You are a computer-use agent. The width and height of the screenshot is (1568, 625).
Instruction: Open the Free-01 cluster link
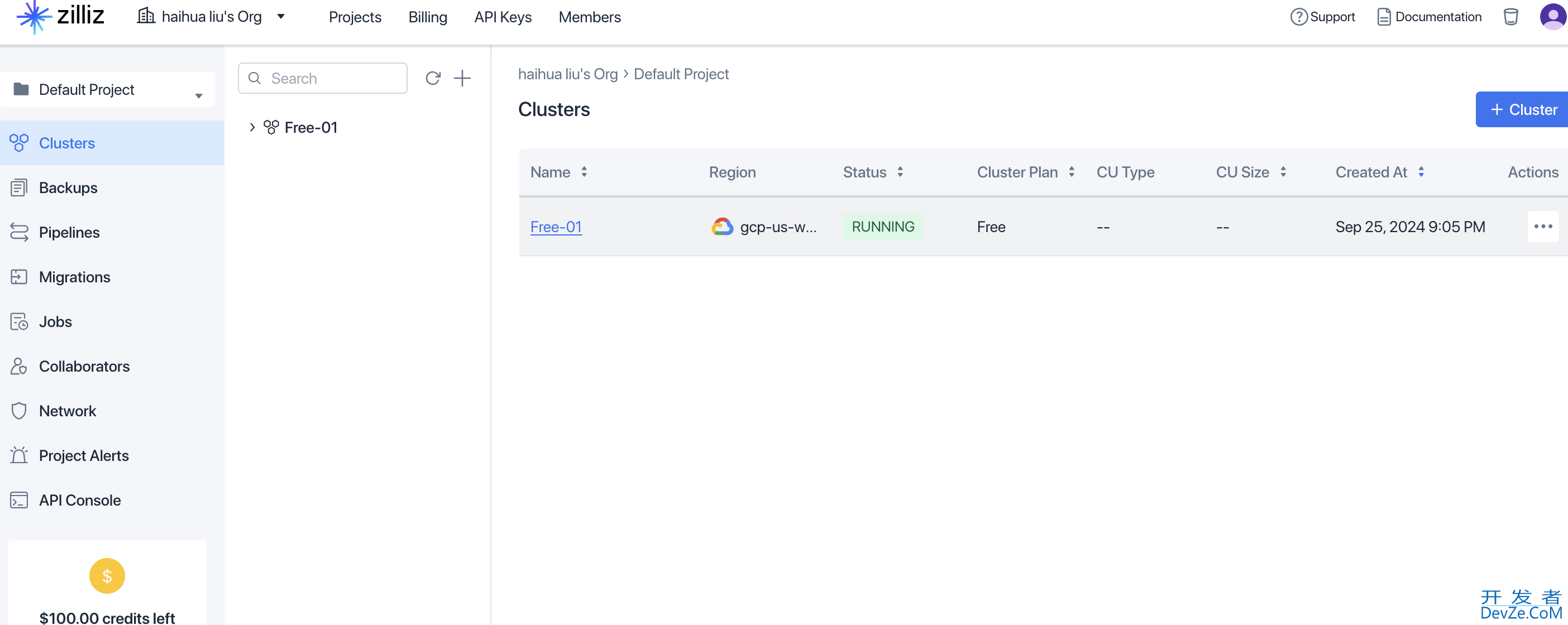pyautogui.click(x=556, y=227)
